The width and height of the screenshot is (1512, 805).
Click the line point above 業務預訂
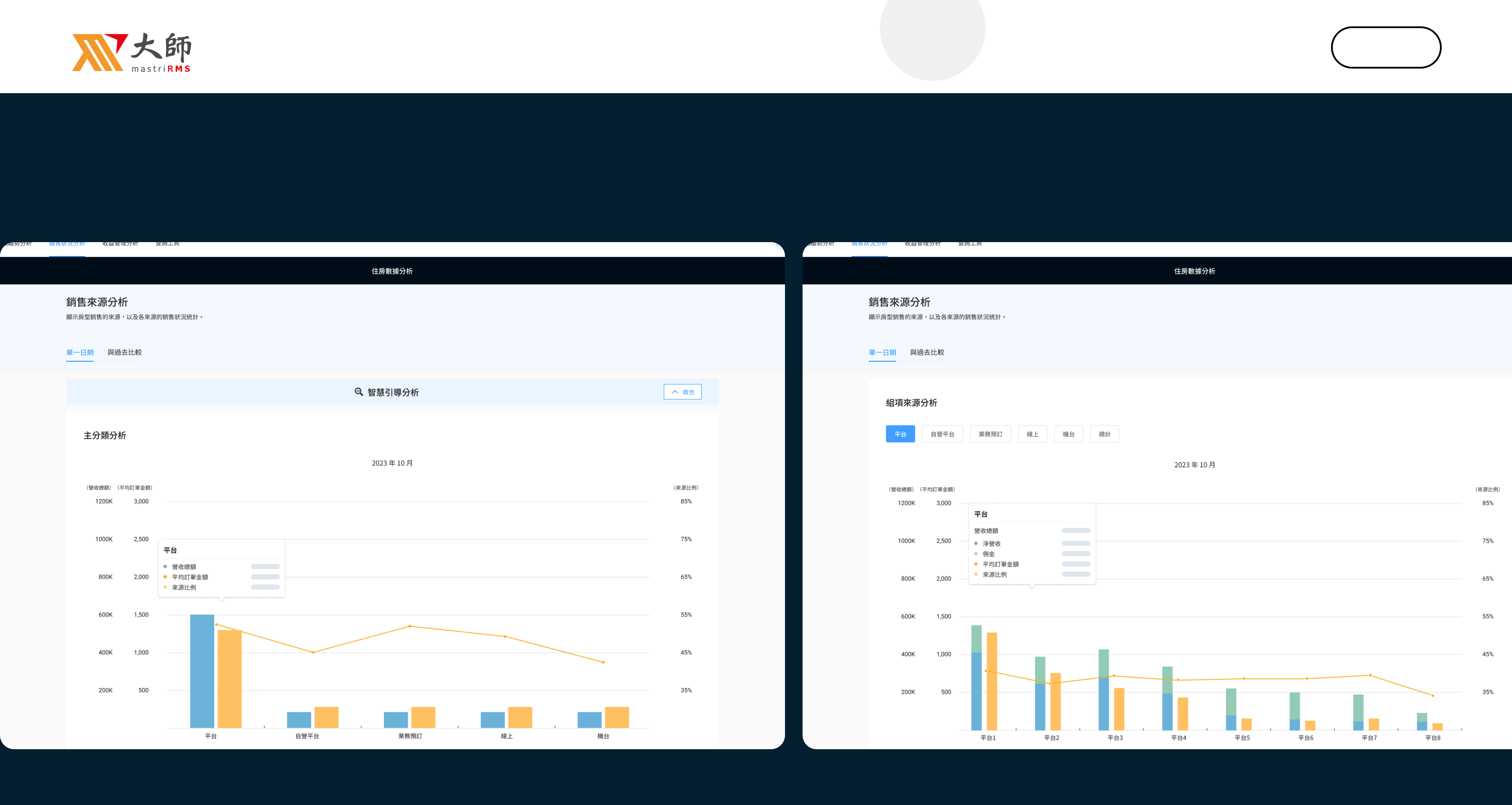[410, 626]
